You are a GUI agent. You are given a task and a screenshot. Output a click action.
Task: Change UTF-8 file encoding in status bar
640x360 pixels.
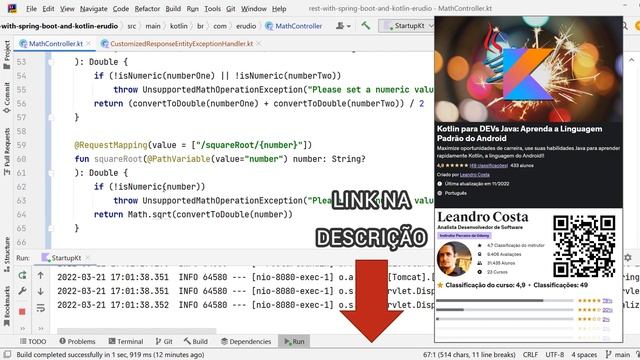(554, 355)
